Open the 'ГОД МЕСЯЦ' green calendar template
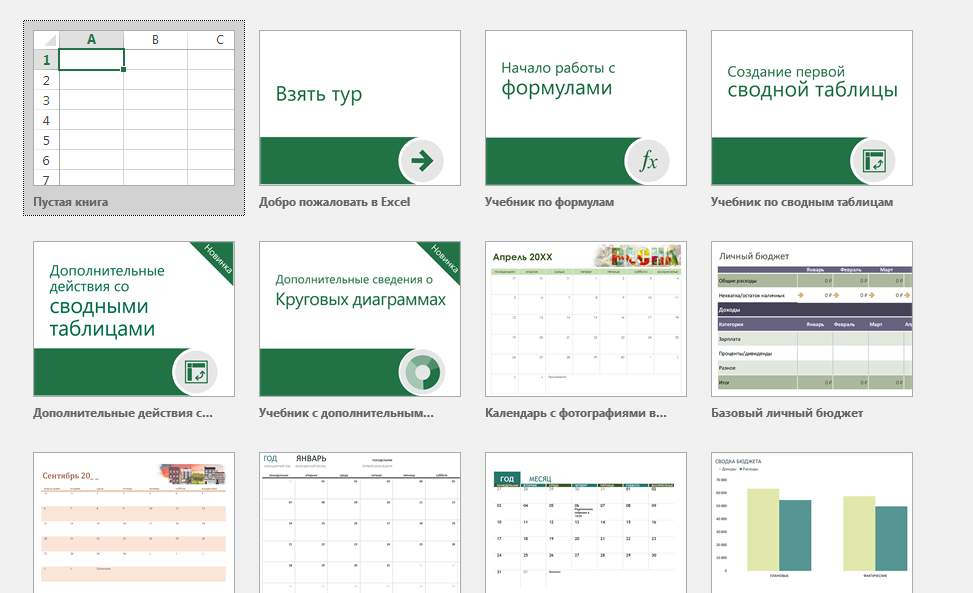The height and width of the screenshot is (593, 973). click(x=586, y=522)
